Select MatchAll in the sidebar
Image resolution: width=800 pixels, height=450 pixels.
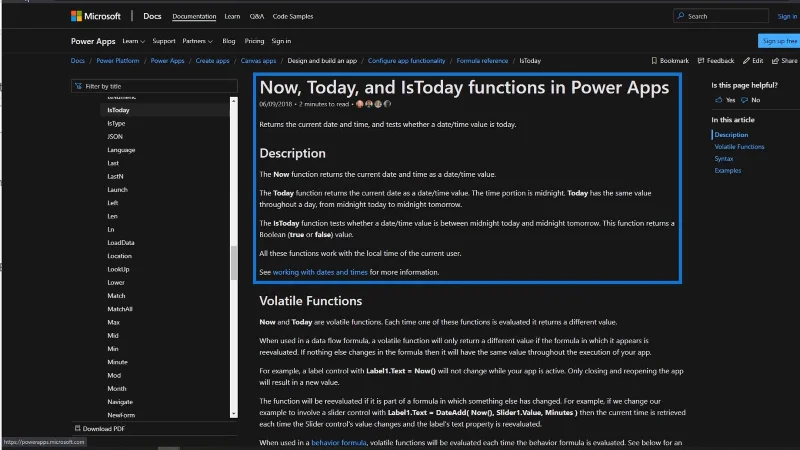[x=120, y=309]
